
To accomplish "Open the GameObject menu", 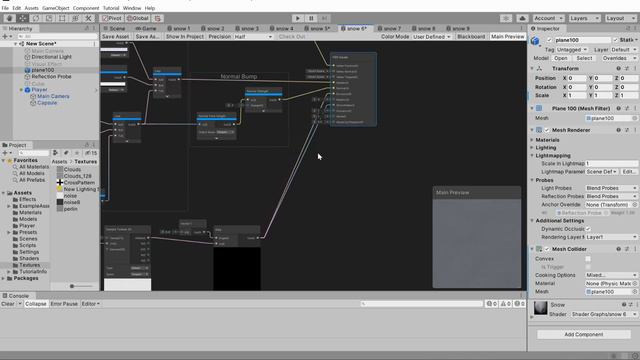I will click(56, 8).
